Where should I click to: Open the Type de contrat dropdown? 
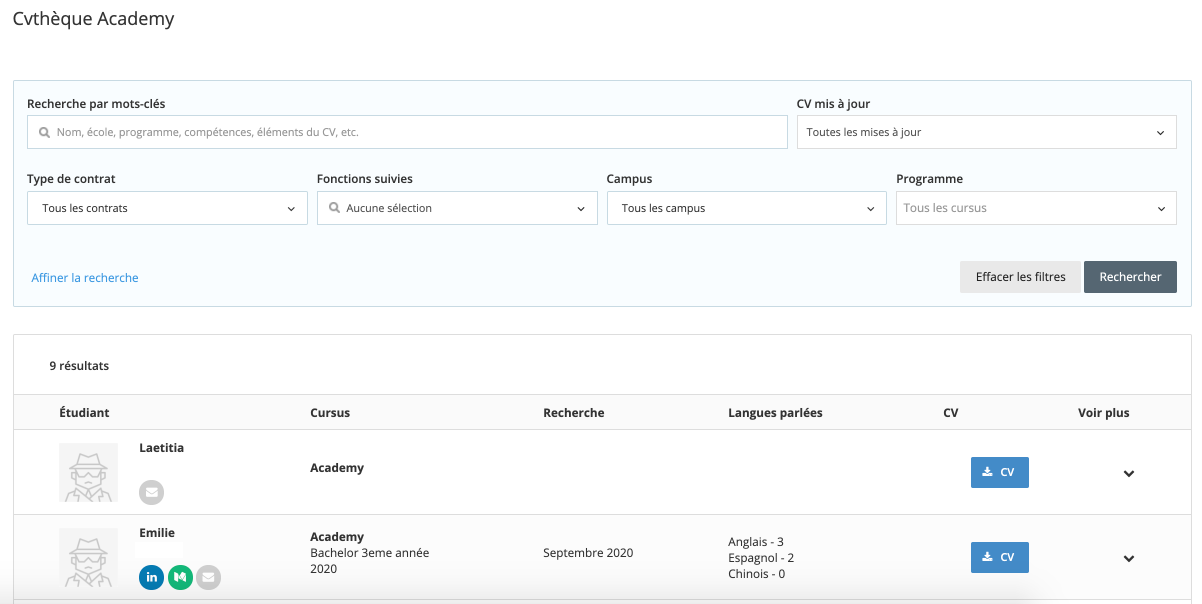pos(167,208)
